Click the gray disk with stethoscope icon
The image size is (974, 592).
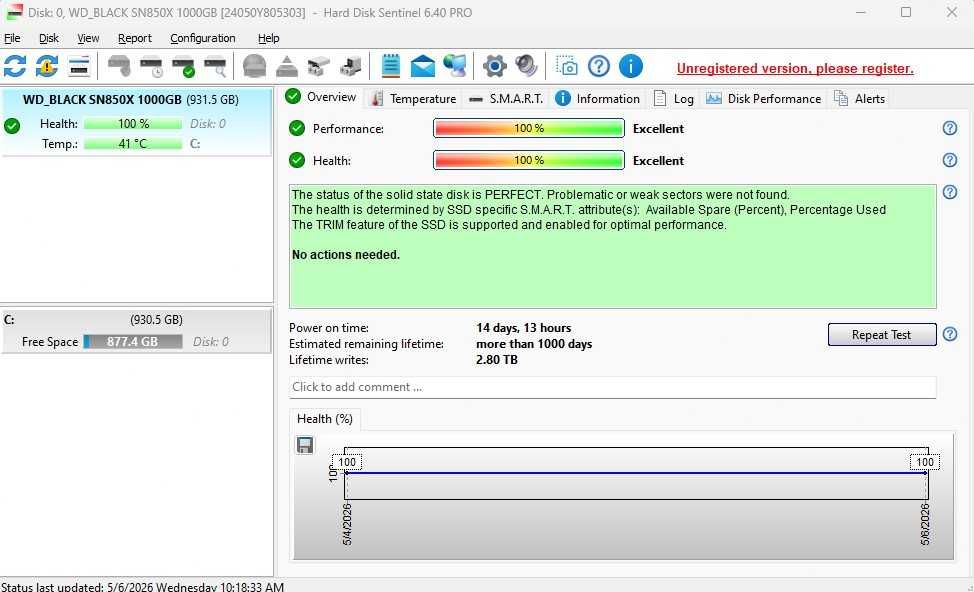pyautogui.click(x=119, y=66)
